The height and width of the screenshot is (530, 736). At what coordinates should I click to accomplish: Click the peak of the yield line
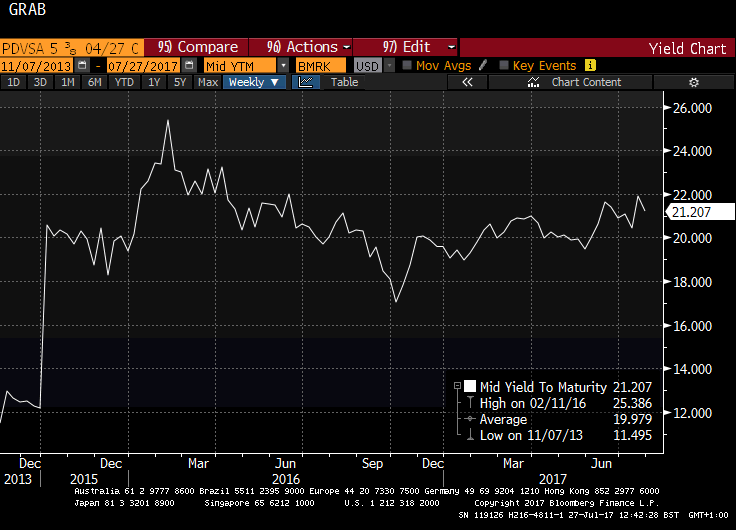(x=168, y=121)
